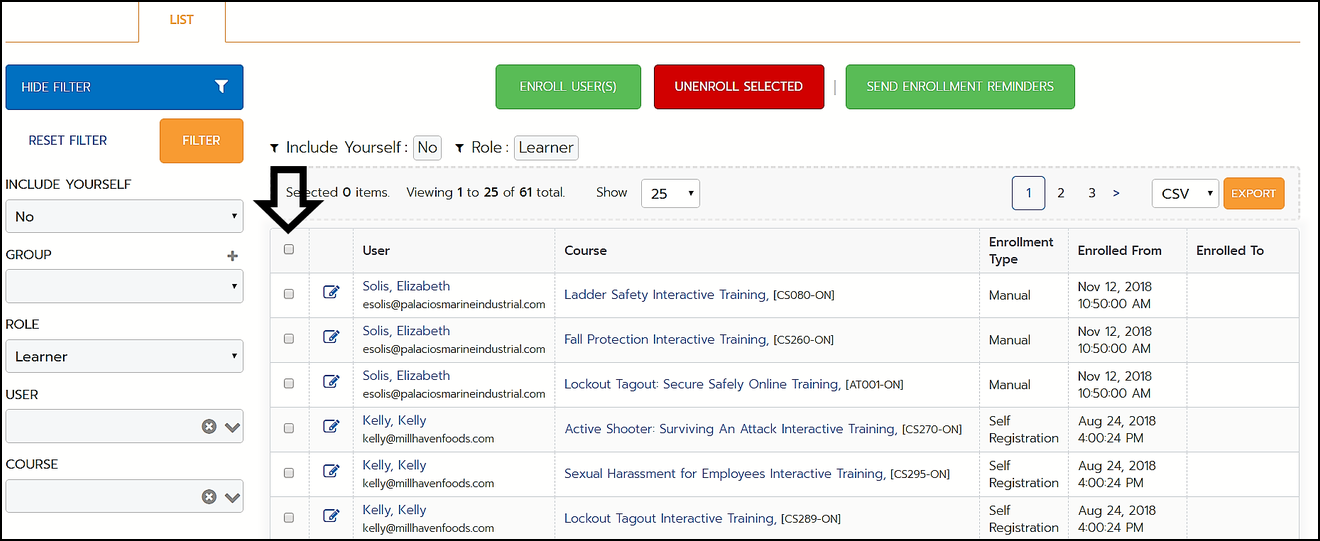Open the CSV export format dropdown
1320x541 pixels.
1185,194
